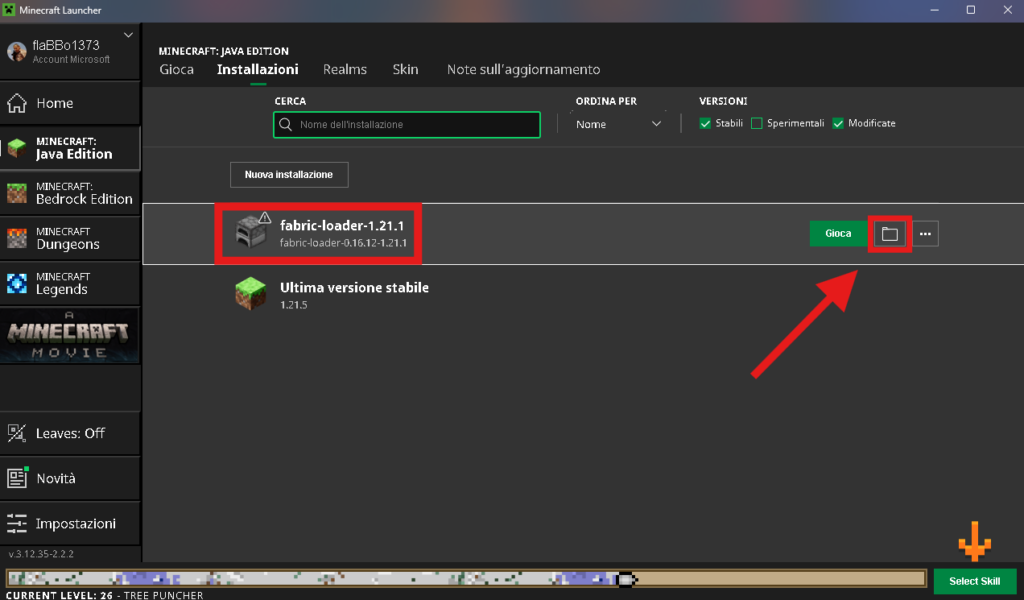
Task: Switch to the Skin tab
Action: coord(405,69)
